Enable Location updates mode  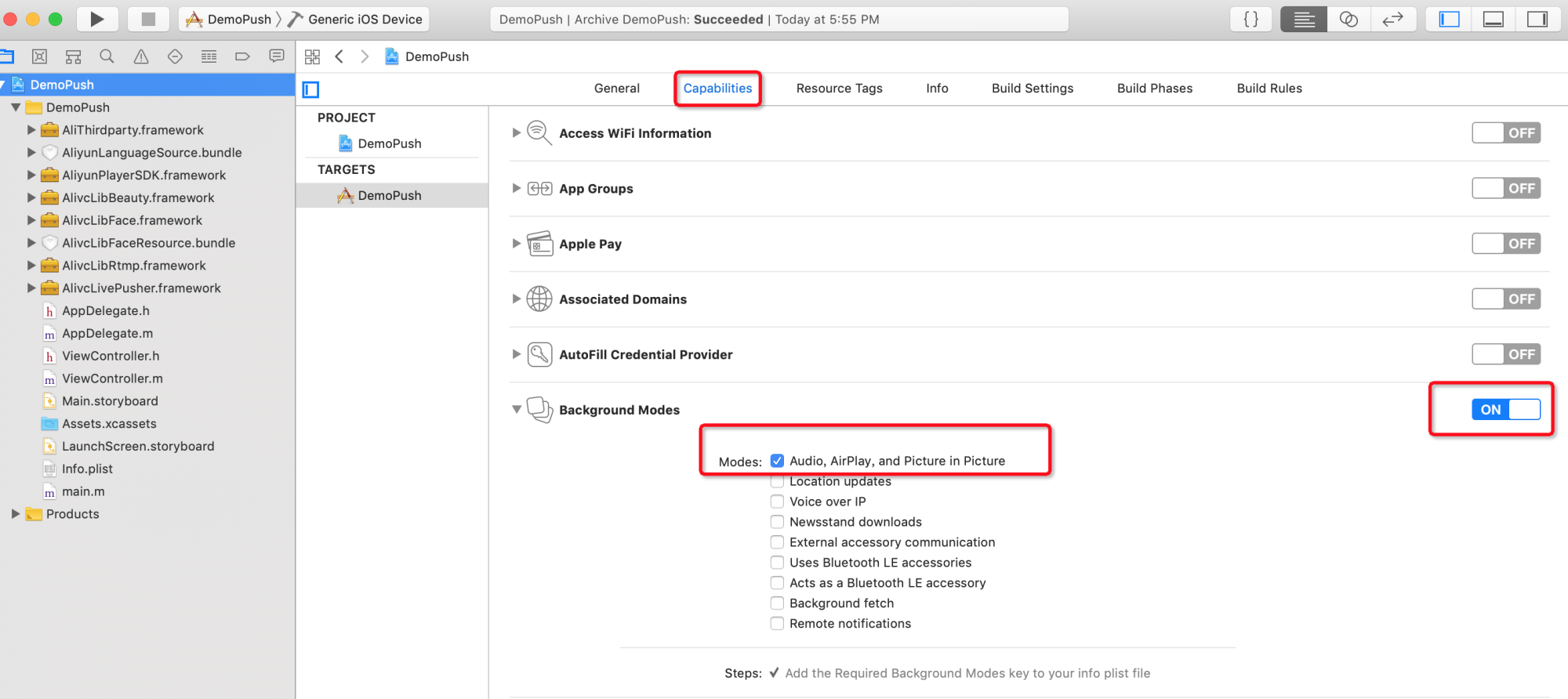point(777,481)
